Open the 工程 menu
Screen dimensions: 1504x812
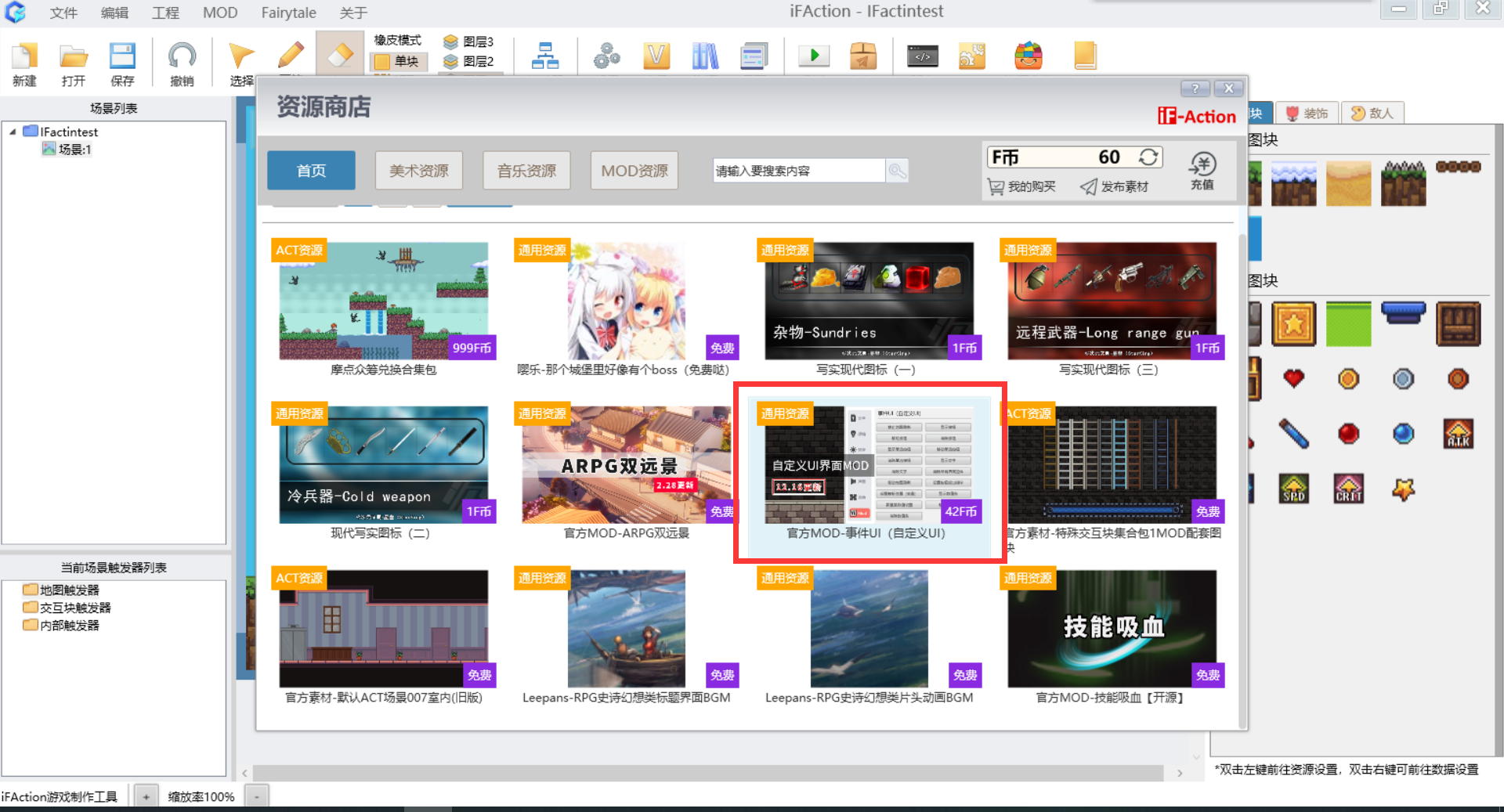tap(165, 13)
